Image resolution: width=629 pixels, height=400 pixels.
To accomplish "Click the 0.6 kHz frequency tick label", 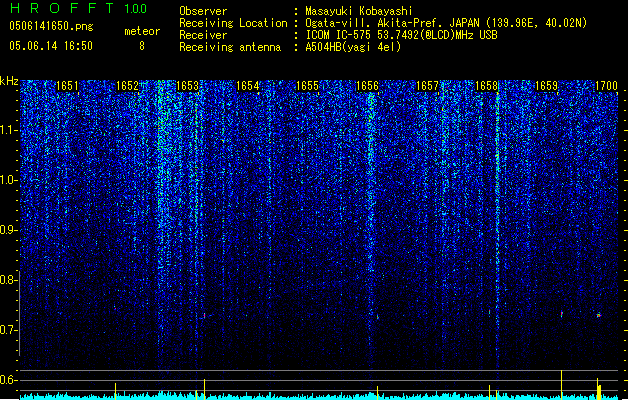I will coord(7,380).
